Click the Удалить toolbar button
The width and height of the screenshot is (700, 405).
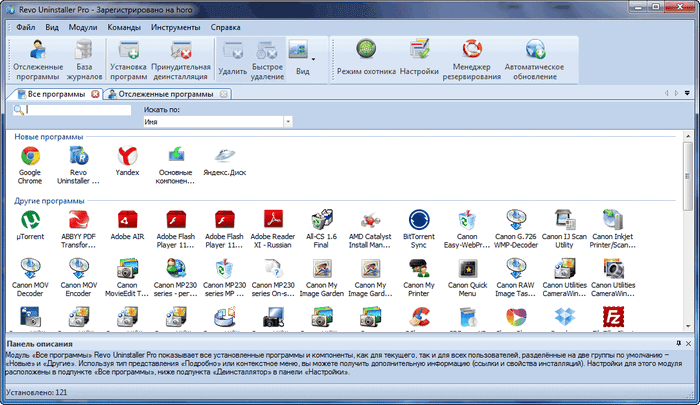coord(233,60)
